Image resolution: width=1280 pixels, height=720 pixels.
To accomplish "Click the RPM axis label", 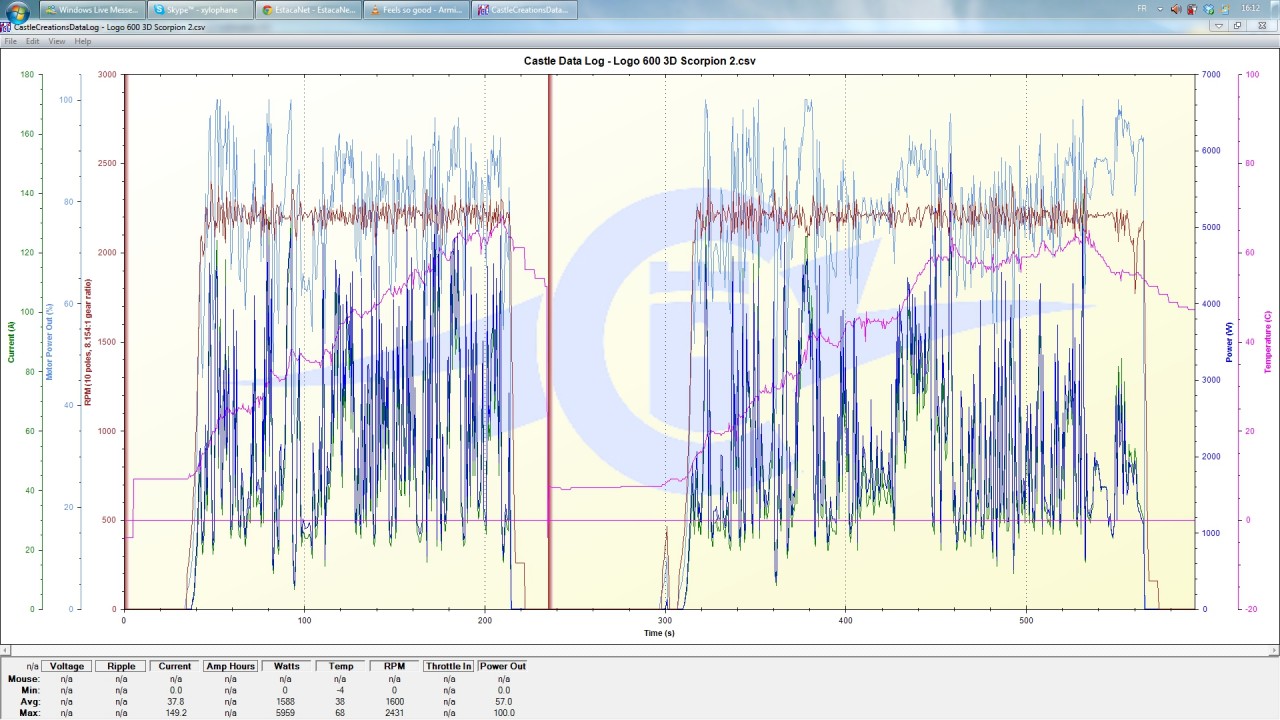I will pyautogui.click(x=88, y=341).
